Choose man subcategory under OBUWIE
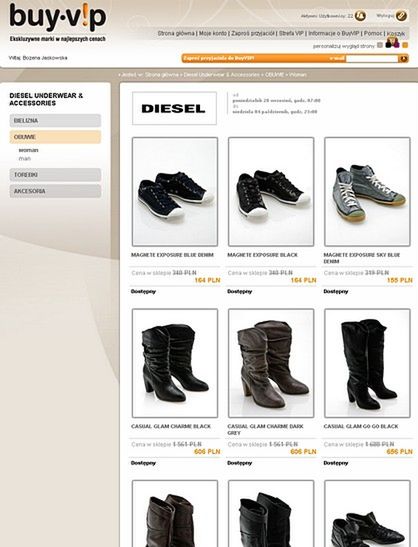This screenshot has width=418, height=547. pos(24,158)
